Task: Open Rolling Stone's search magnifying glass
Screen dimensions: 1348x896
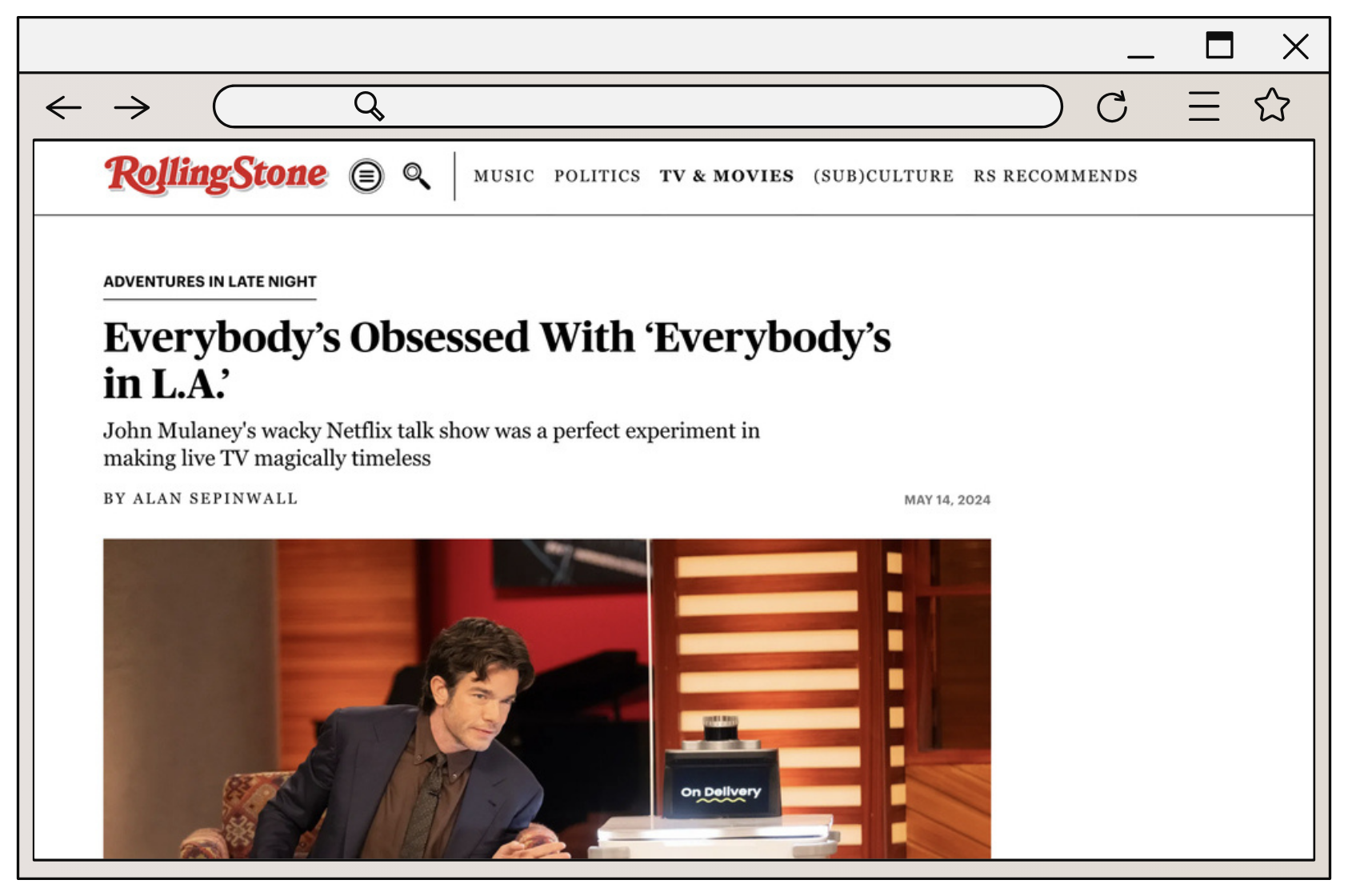Action: (417, 176)
